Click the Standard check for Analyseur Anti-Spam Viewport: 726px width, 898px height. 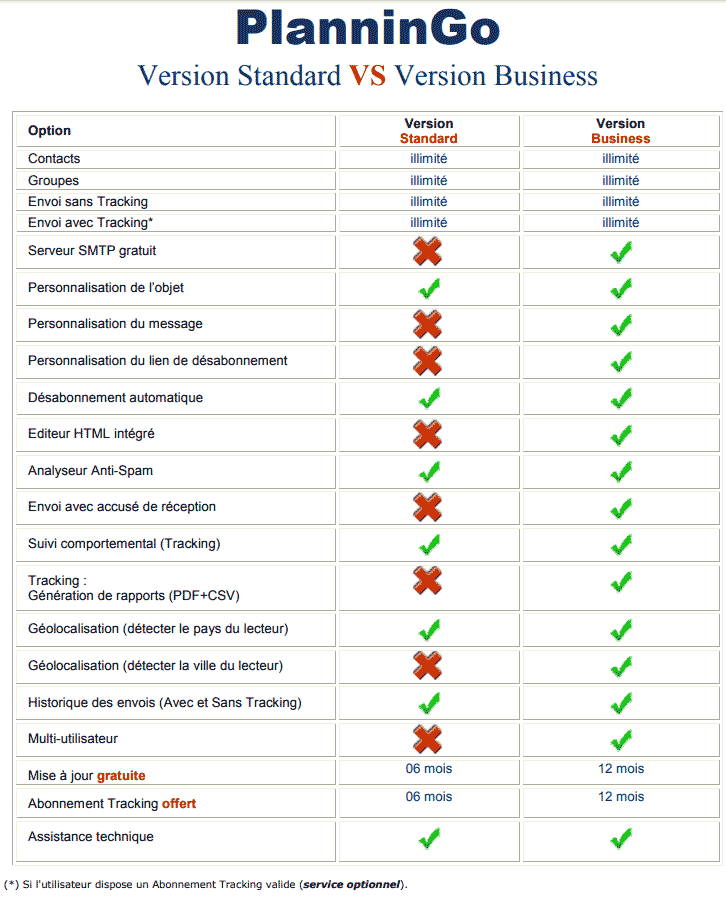(x=429, y=471)
